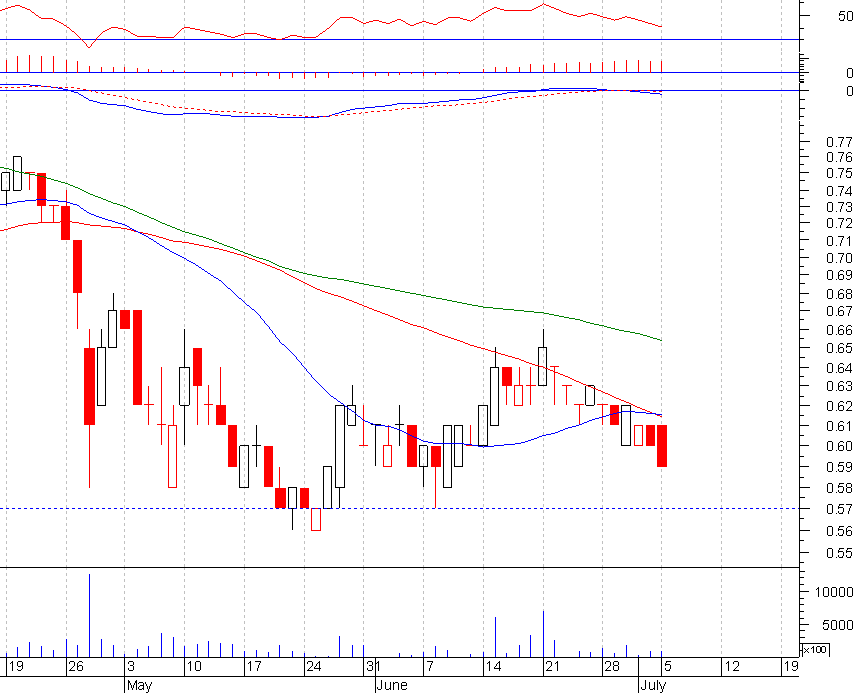Click the x100 volume multiplier box
The image size is (857, 693).
(815, 650)
